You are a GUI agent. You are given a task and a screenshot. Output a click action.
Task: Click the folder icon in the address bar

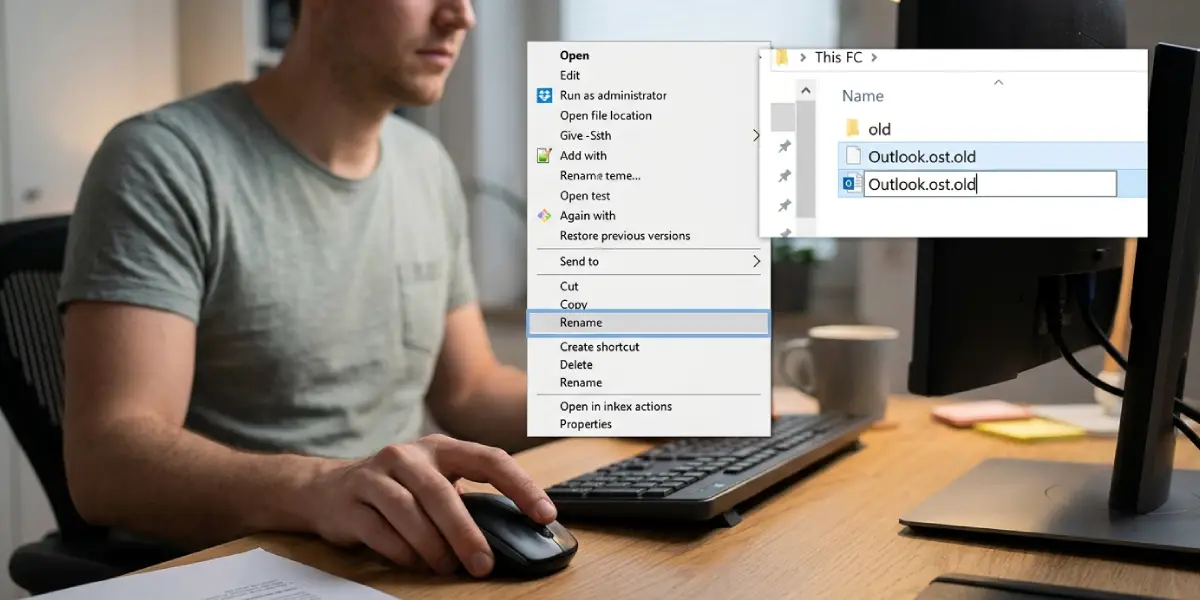(782, 57)
